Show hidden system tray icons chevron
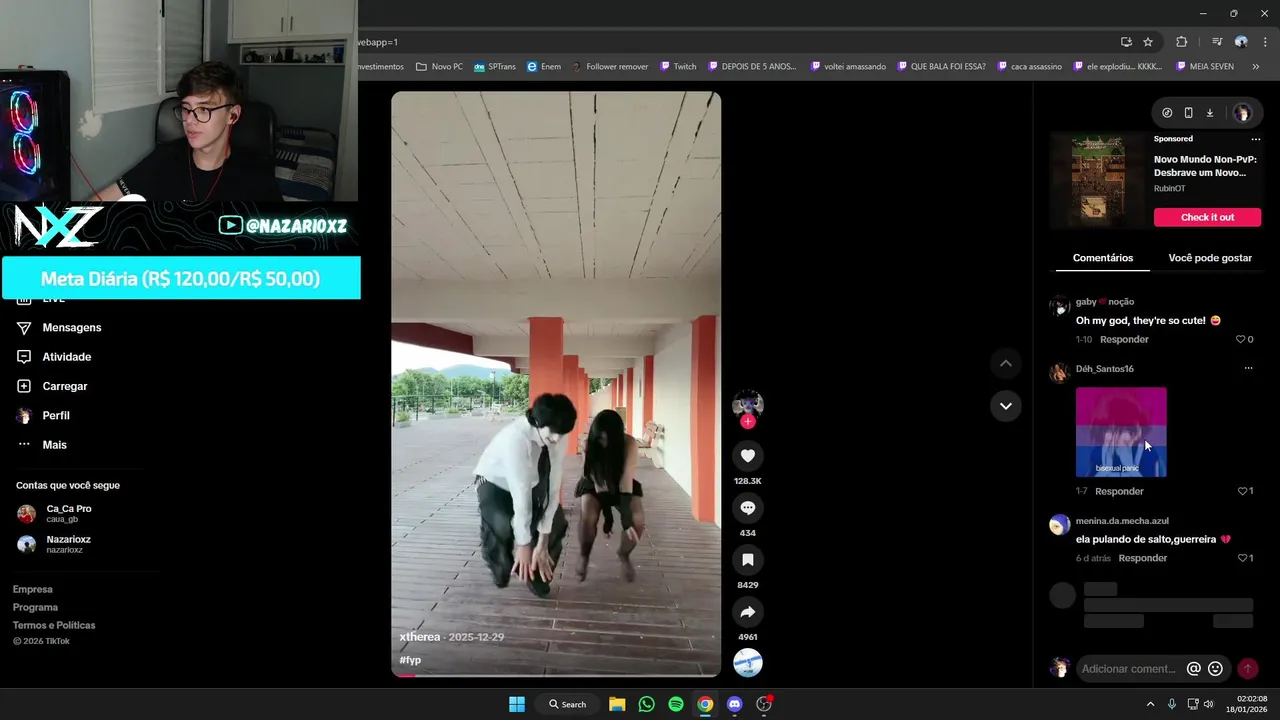Viewport: 1280px width, 720px height. [1150, 704]
